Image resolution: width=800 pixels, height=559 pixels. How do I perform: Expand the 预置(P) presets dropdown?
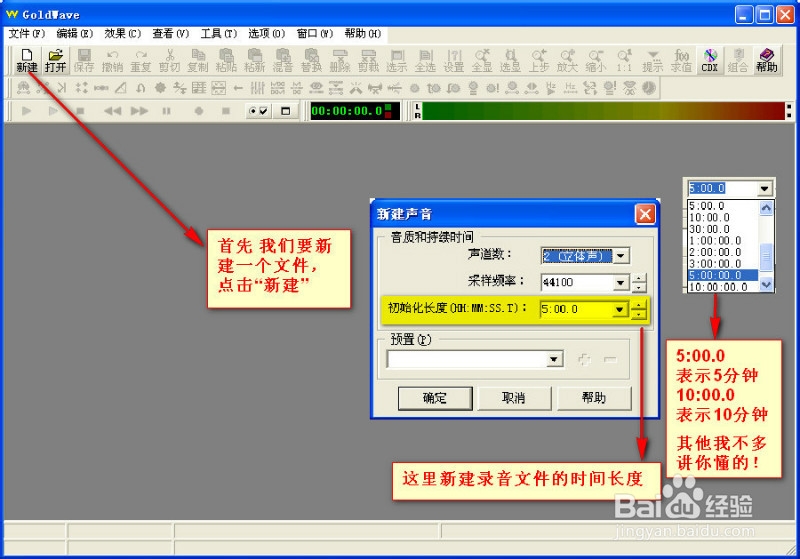pyautogui.click(x=554, y=360)
